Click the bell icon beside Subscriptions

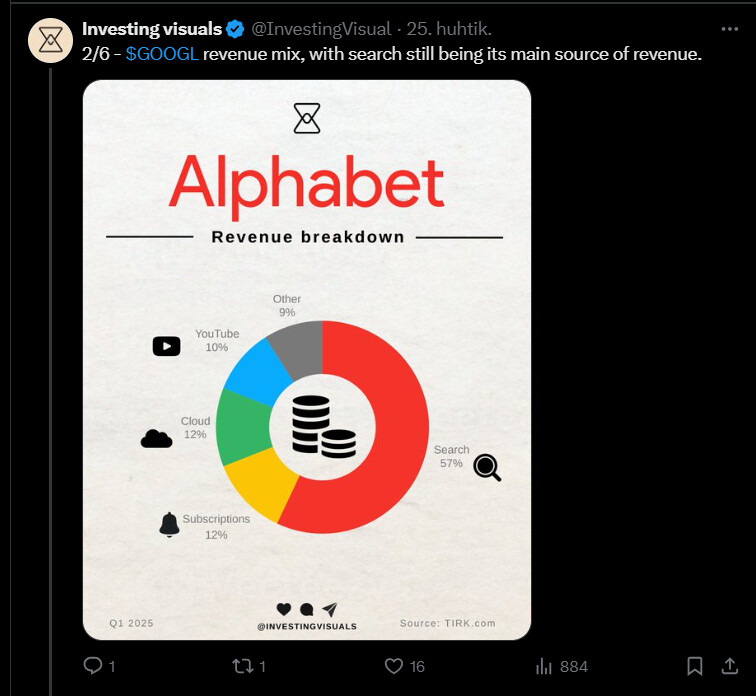[169, 524]
